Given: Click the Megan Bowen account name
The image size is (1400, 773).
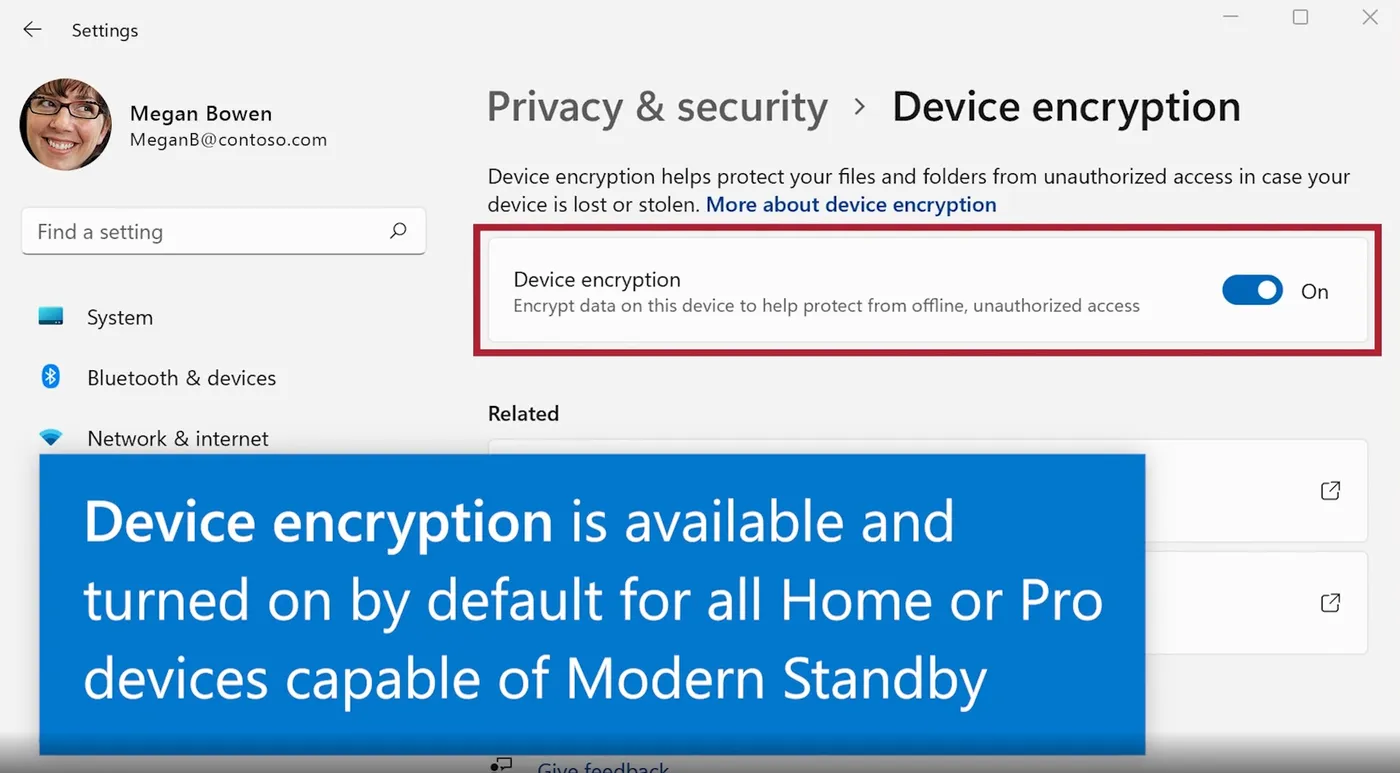Looking at the screenshot, I should point(201,114).
